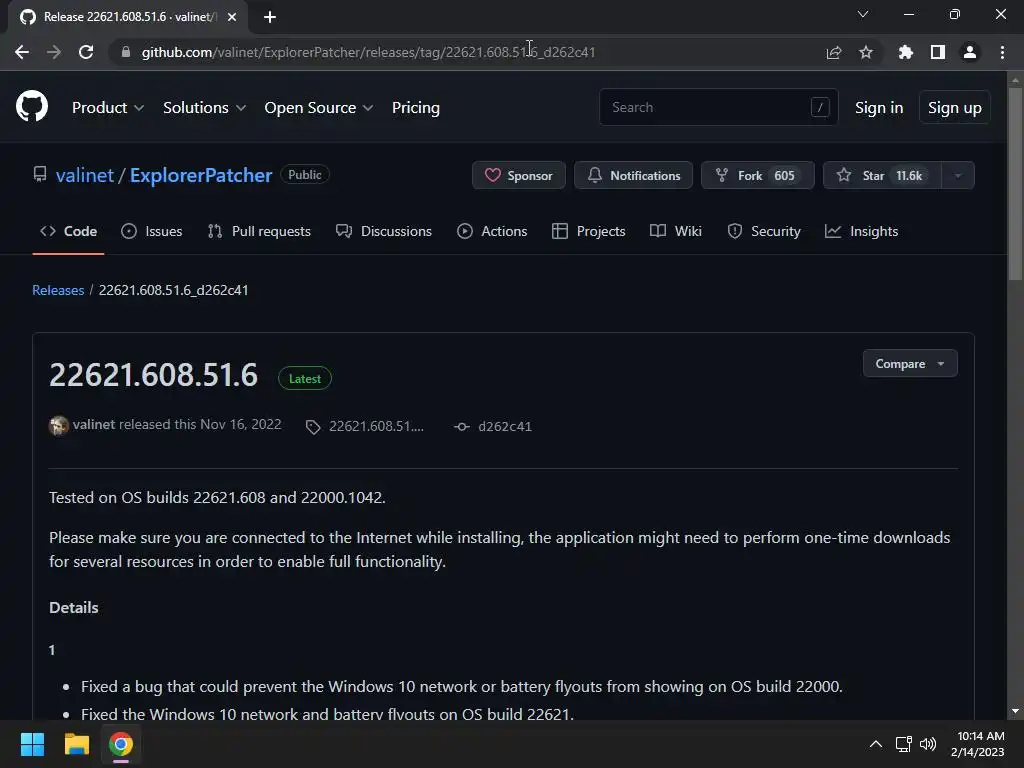Viewport: 1024px width, 768px height.
Task: Click the forward navigation arrow
Action: pos(54,52)
